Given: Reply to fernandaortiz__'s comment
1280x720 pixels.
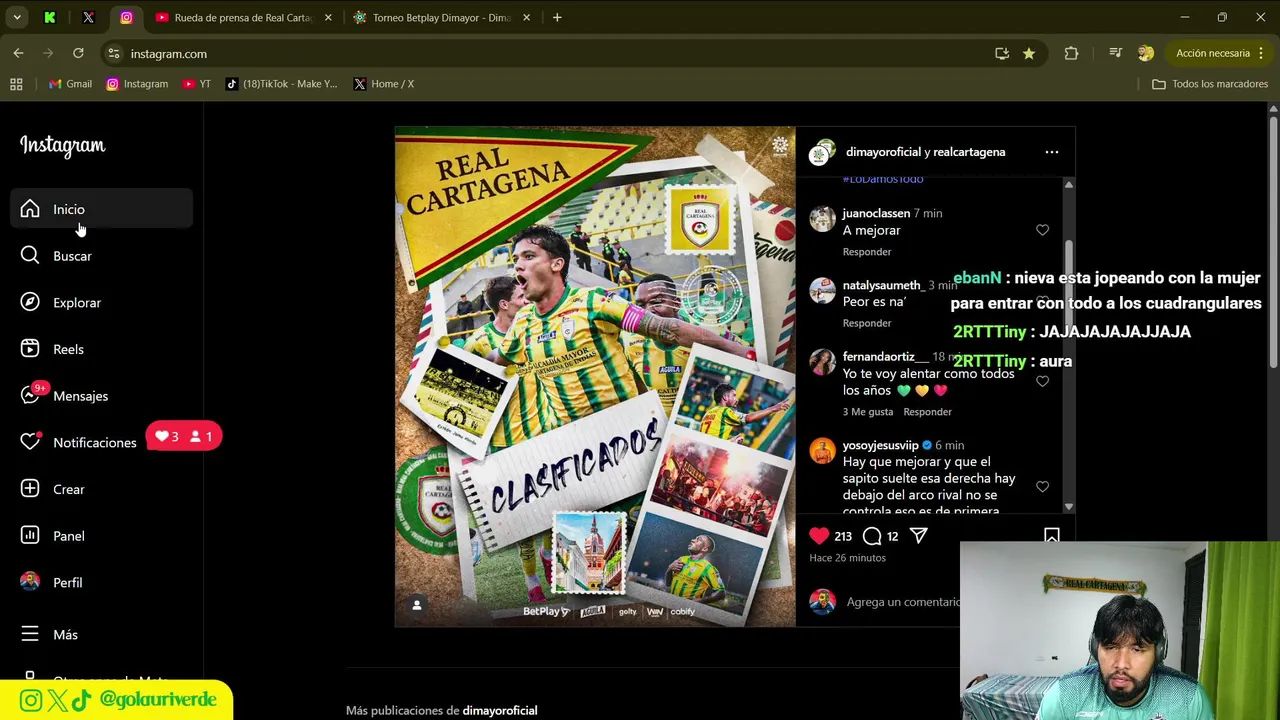Looking at the screenshot, I should click(927, 412).
